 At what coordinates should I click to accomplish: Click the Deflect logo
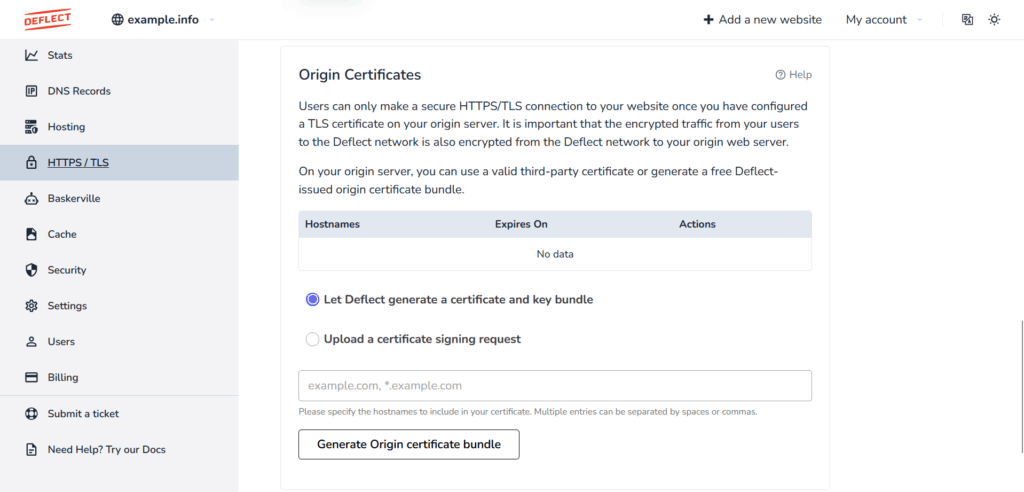(47, 19)
